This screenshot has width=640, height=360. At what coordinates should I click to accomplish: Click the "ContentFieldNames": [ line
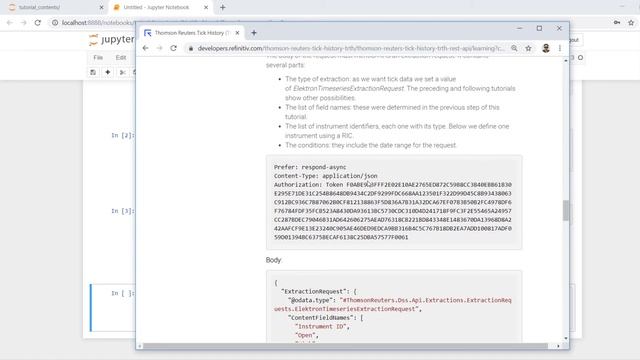pos(325,318)
